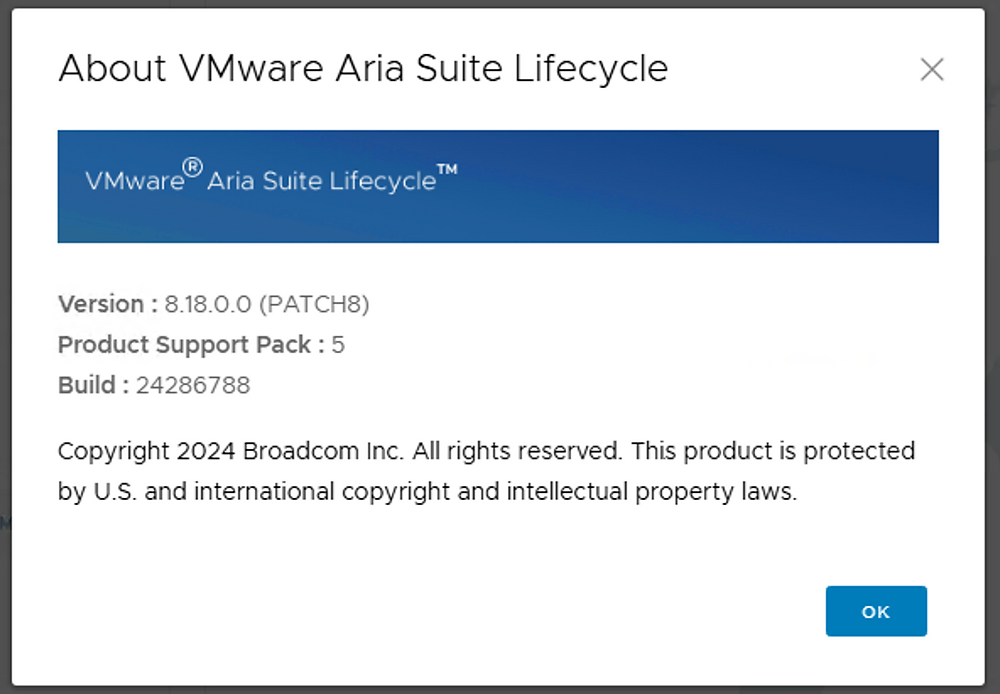
Task: Select the 8.18.0.0 version number
Action: pos(208,304)
